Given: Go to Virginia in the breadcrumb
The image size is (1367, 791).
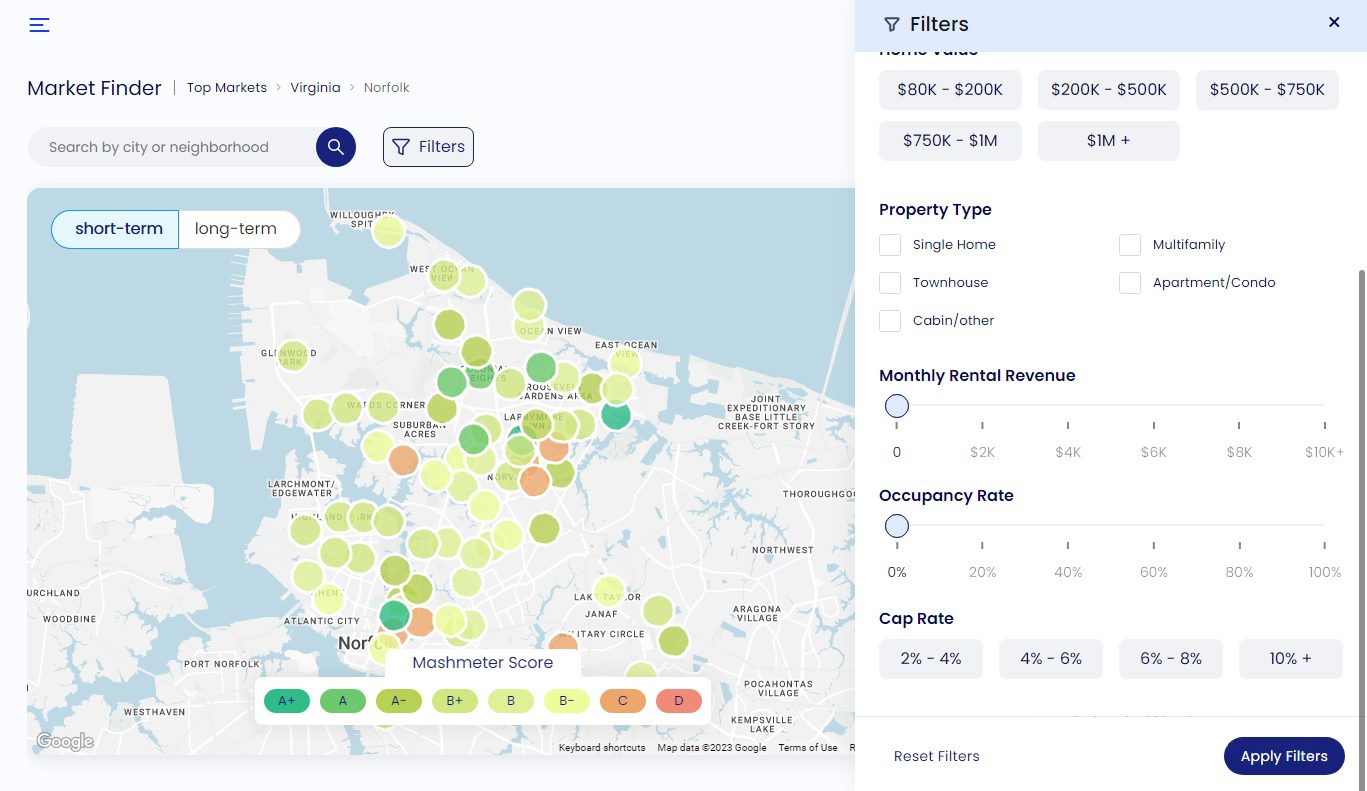Looking at the screenshot, I should click(315, 88).
